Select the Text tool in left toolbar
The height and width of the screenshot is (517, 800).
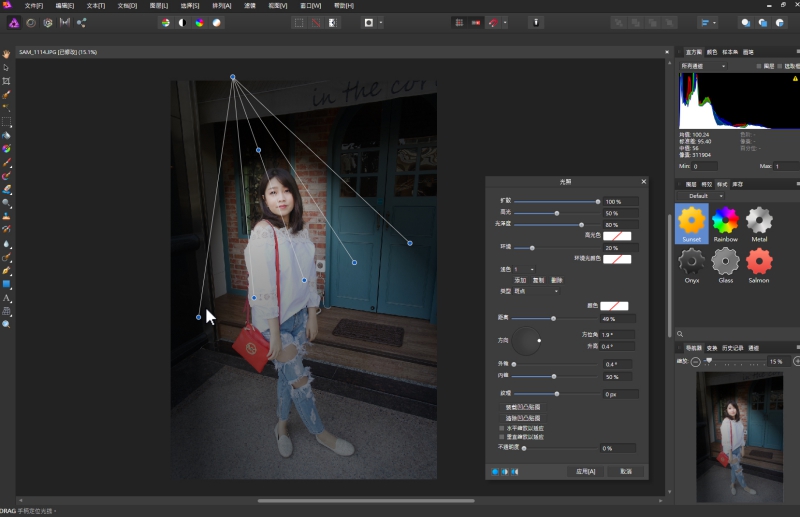(x=6, y=298)
